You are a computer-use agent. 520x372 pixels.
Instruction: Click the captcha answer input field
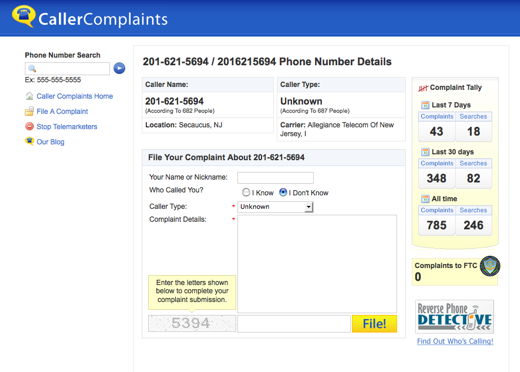294,324
